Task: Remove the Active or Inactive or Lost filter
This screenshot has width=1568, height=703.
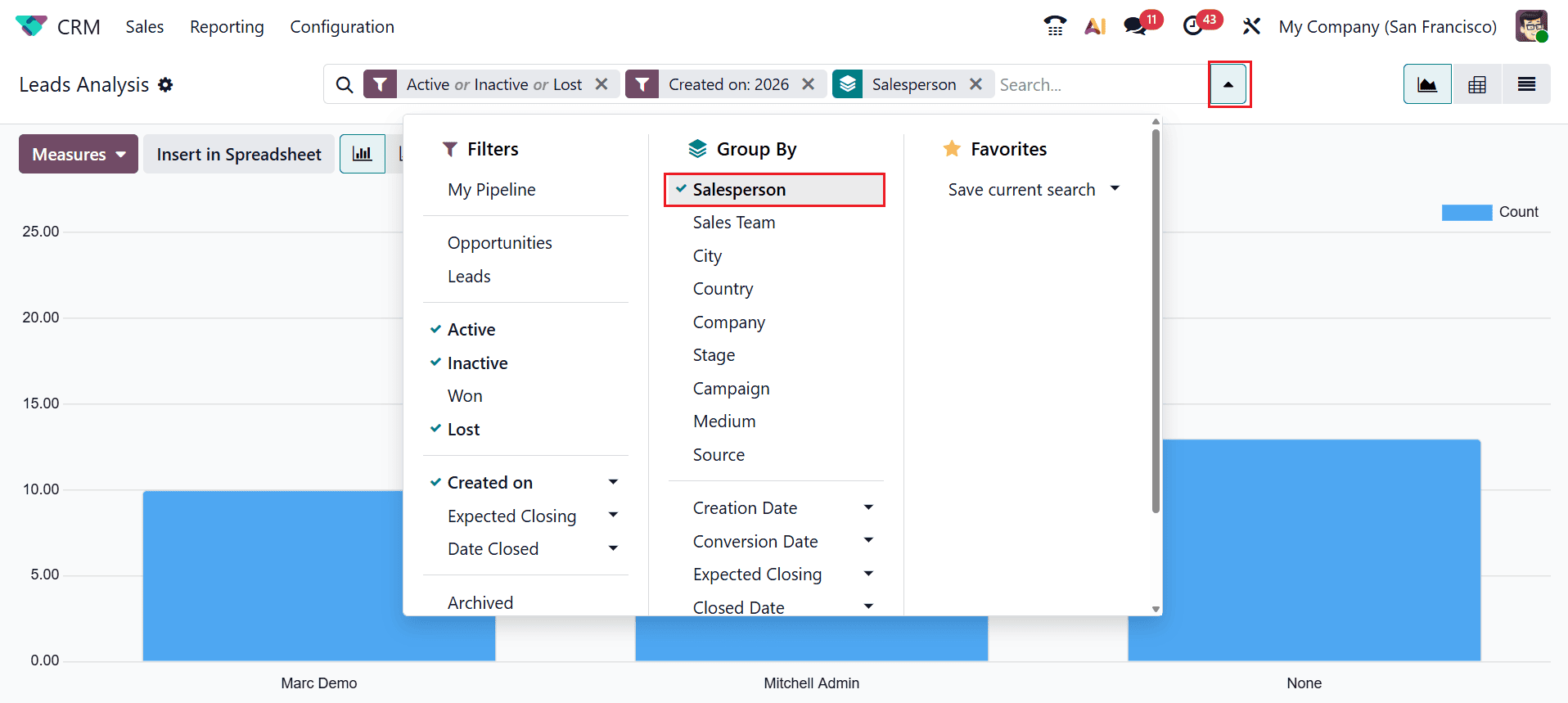Action: pos(602,84)
